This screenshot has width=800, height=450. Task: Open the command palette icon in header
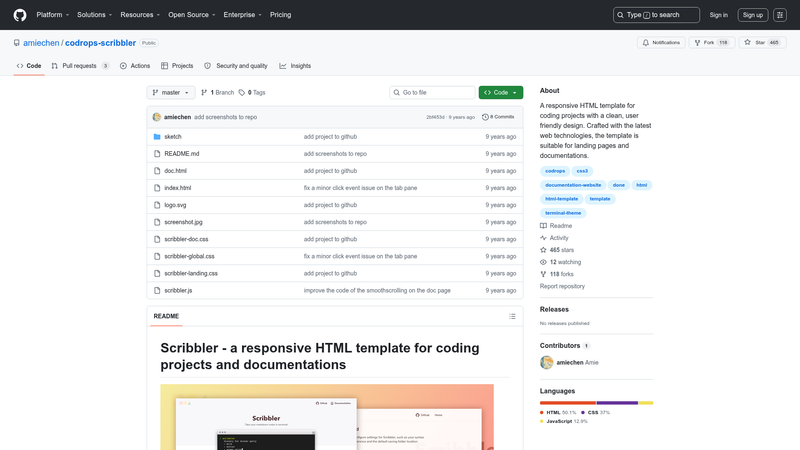(780, 15)
